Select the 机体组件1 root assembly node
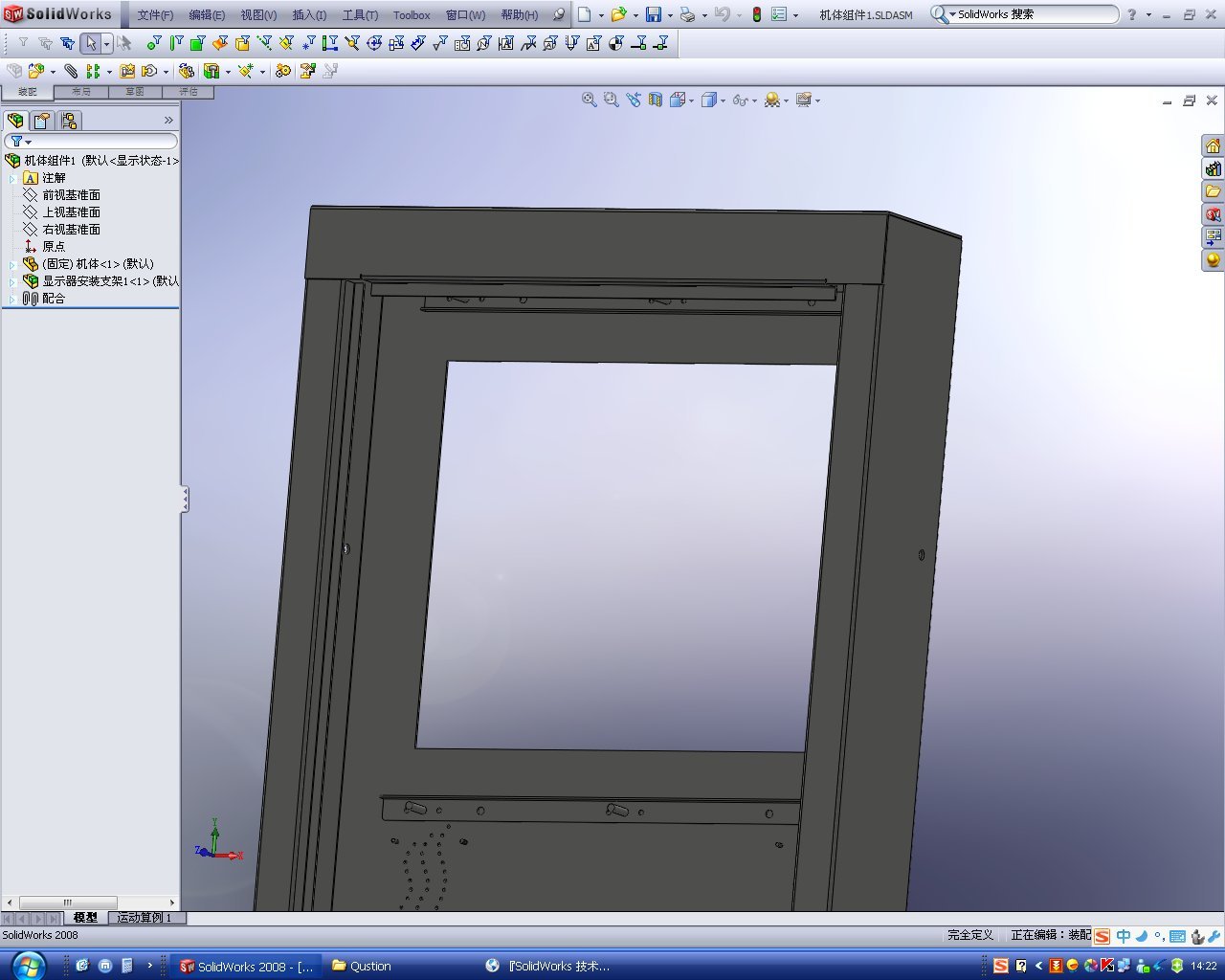 (92, 161)
